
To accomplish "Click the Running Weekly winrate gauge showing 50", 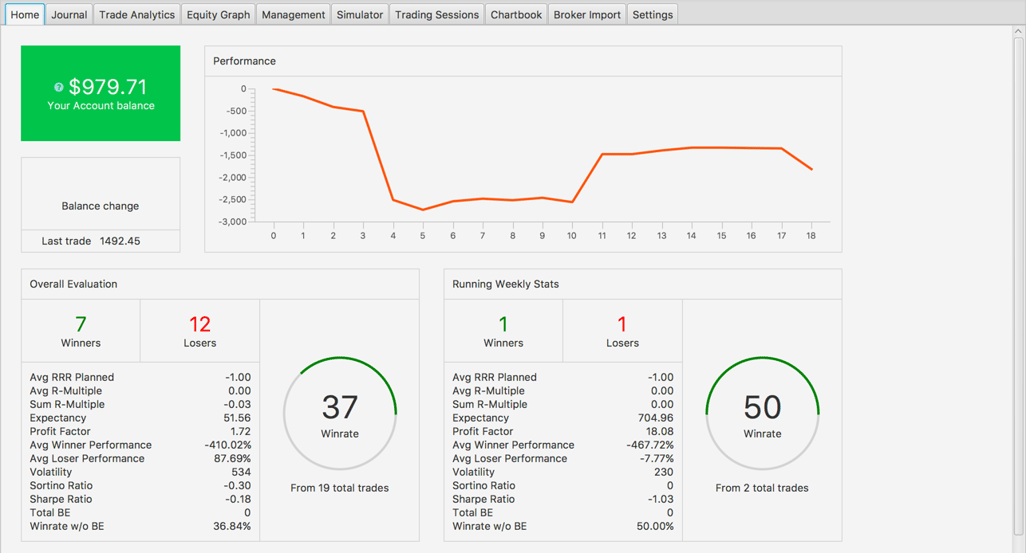I will 762,414.
